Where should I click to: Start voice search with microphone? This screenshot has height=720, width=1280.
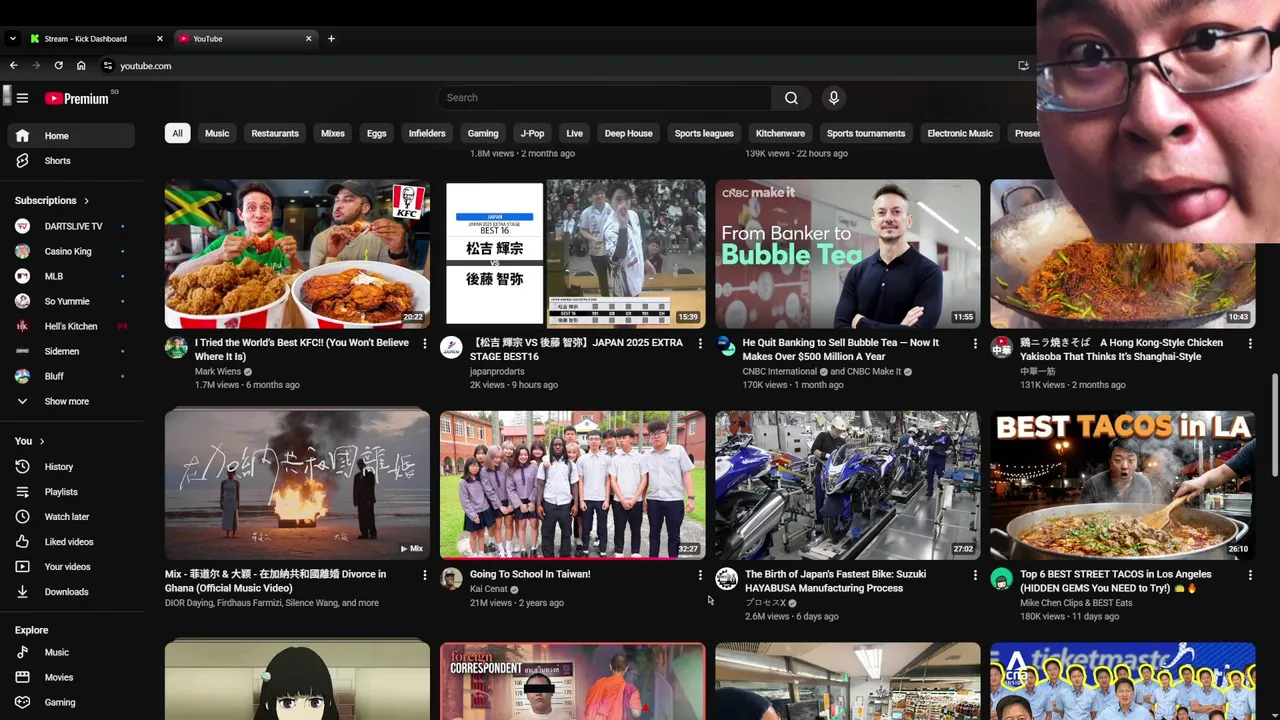click(x=834, y=98)
